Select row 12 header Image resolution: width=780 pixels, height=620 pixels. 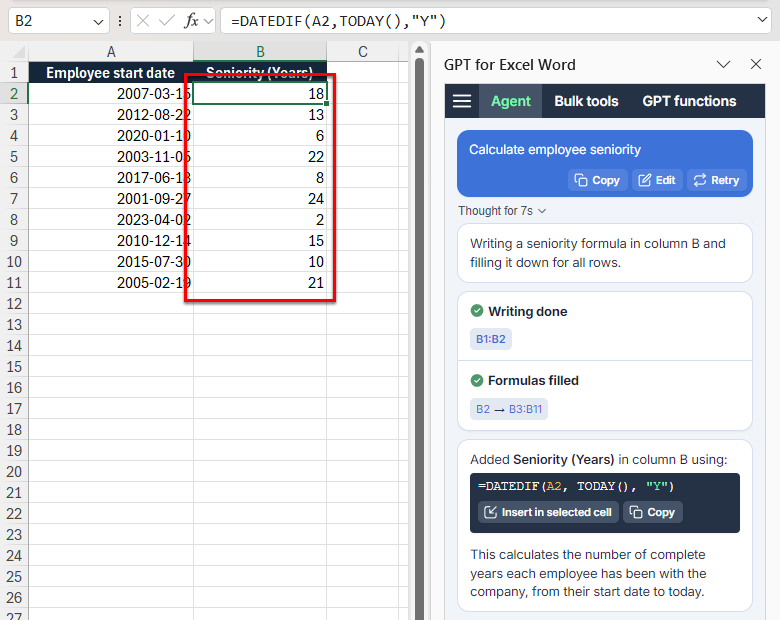[14, 304]
